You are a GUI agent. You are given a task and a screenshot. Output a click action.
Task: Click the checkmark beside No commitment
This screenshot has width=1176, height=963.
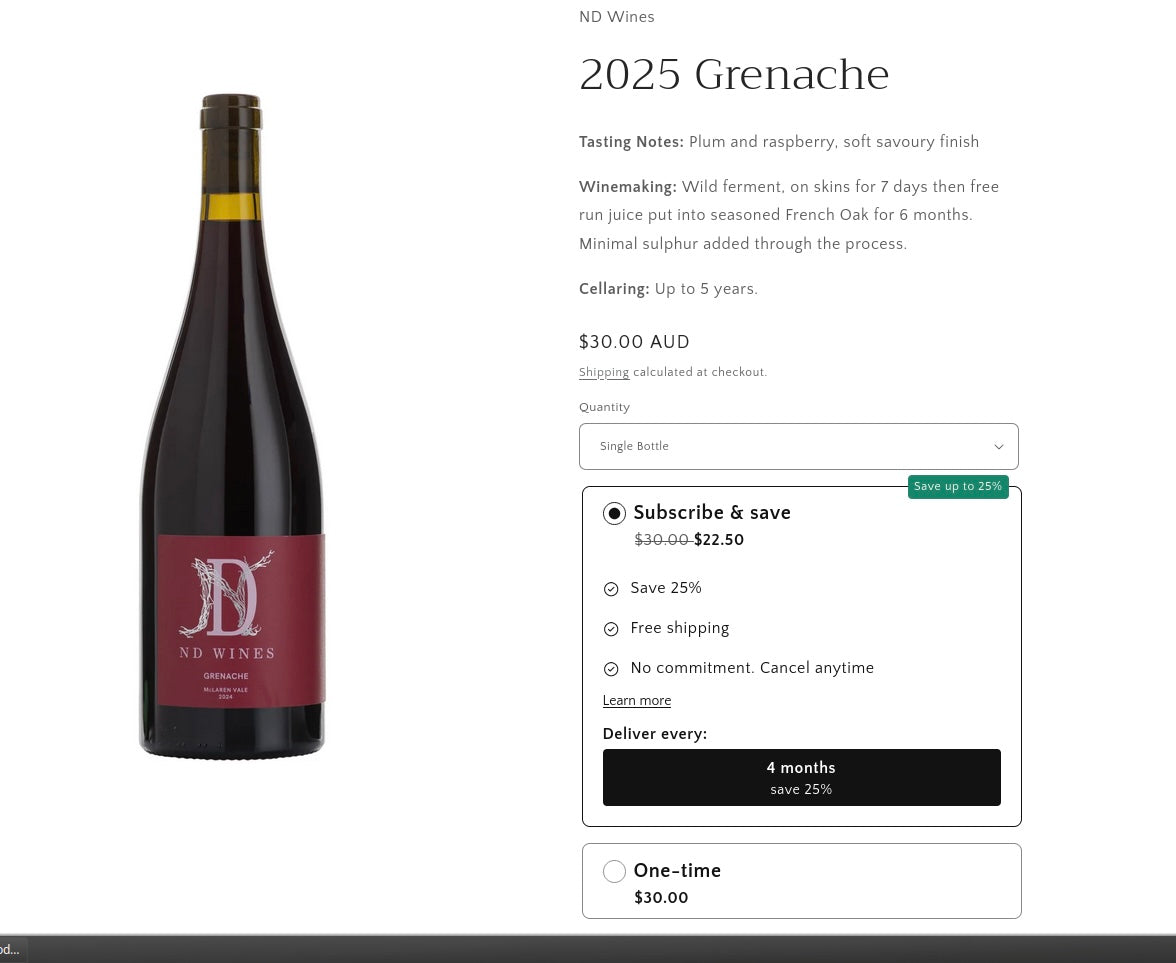[x=611, y=669]
